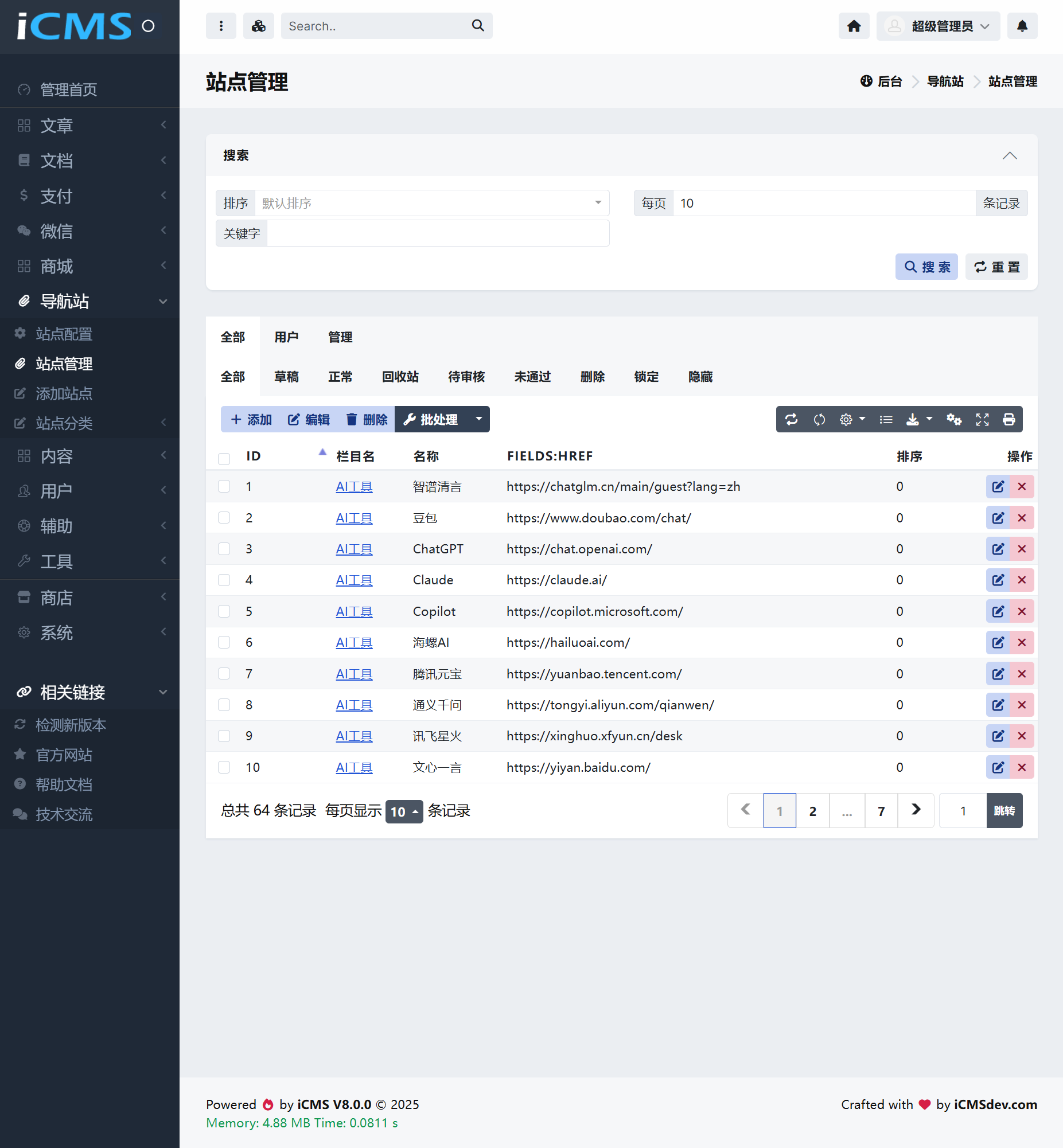
Task: Go to home via house icon
Action: point(854,26)
